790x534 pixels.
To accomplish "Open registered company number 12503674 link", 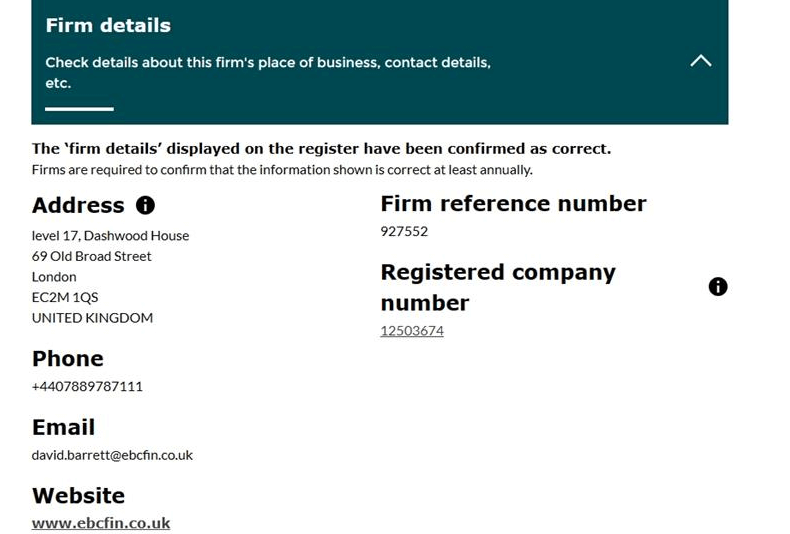I will pyautogui.click(x=412, y=331).
